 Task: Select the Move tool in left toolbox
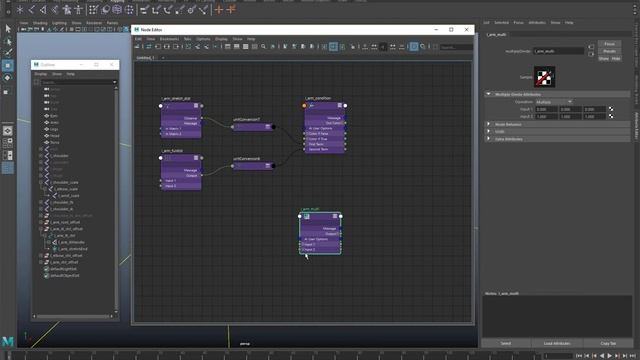(x=8, y=65)
